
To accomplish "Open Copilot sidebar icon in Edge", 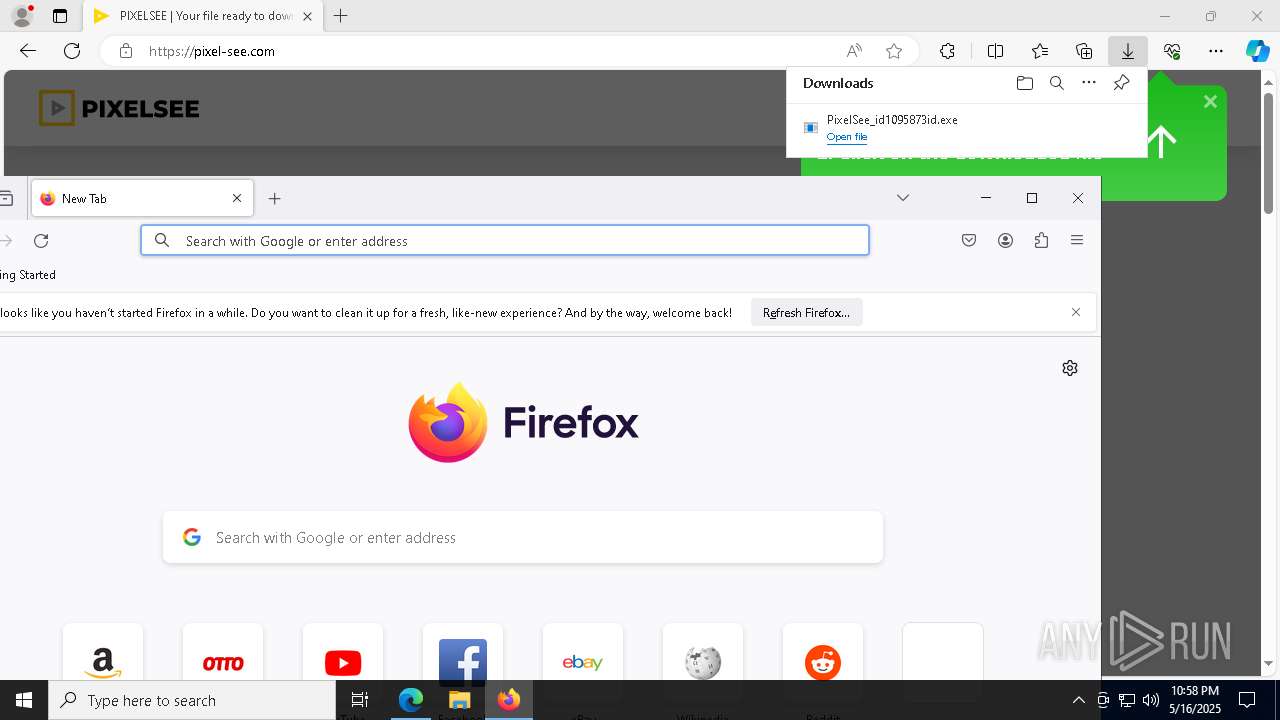I will pyautogui.click(x=1258, y=51).
